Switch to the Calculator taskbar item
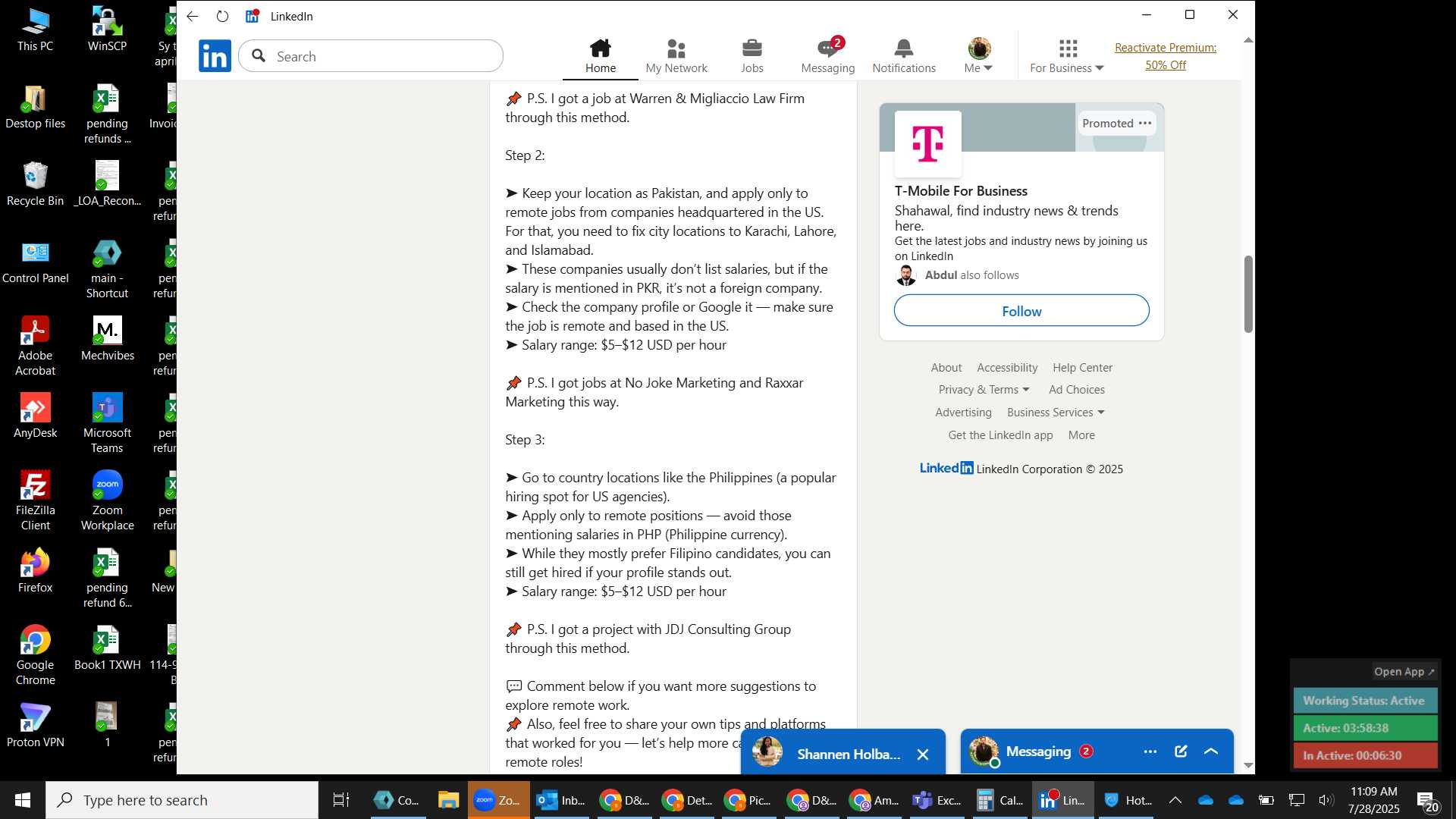Screen dimensions: 1456x819 tap(999, 800)
